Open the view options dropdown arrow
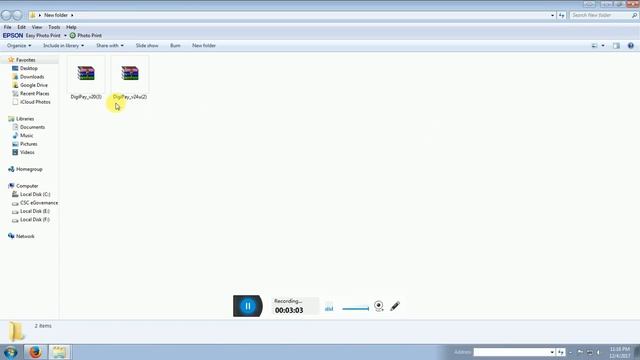Image resolution: width=640 pixels, height=360 pixels. [x=603, y=46]
